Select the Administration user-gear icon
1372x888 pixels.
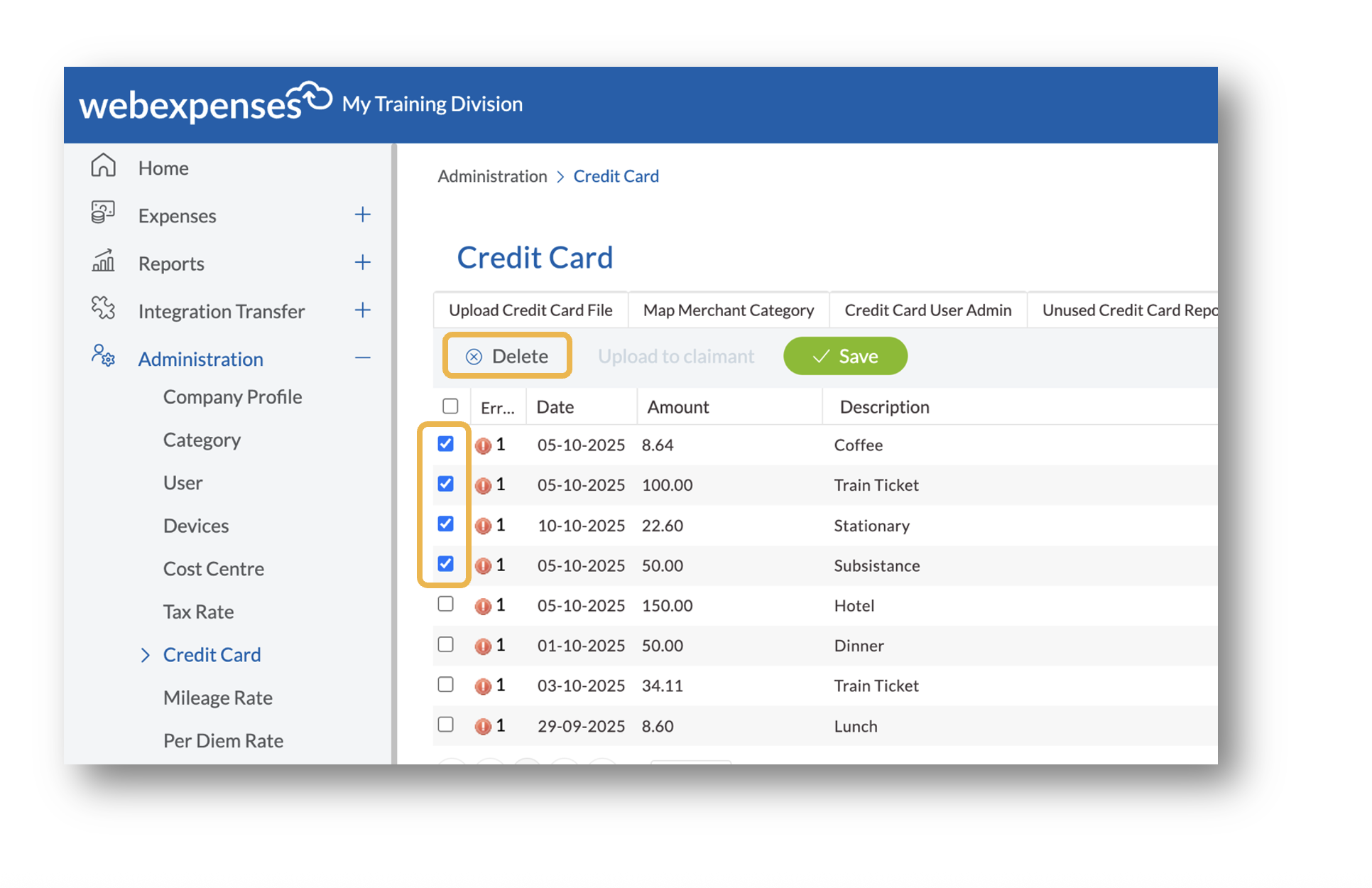pyautogui.click(x=103, y=357)
